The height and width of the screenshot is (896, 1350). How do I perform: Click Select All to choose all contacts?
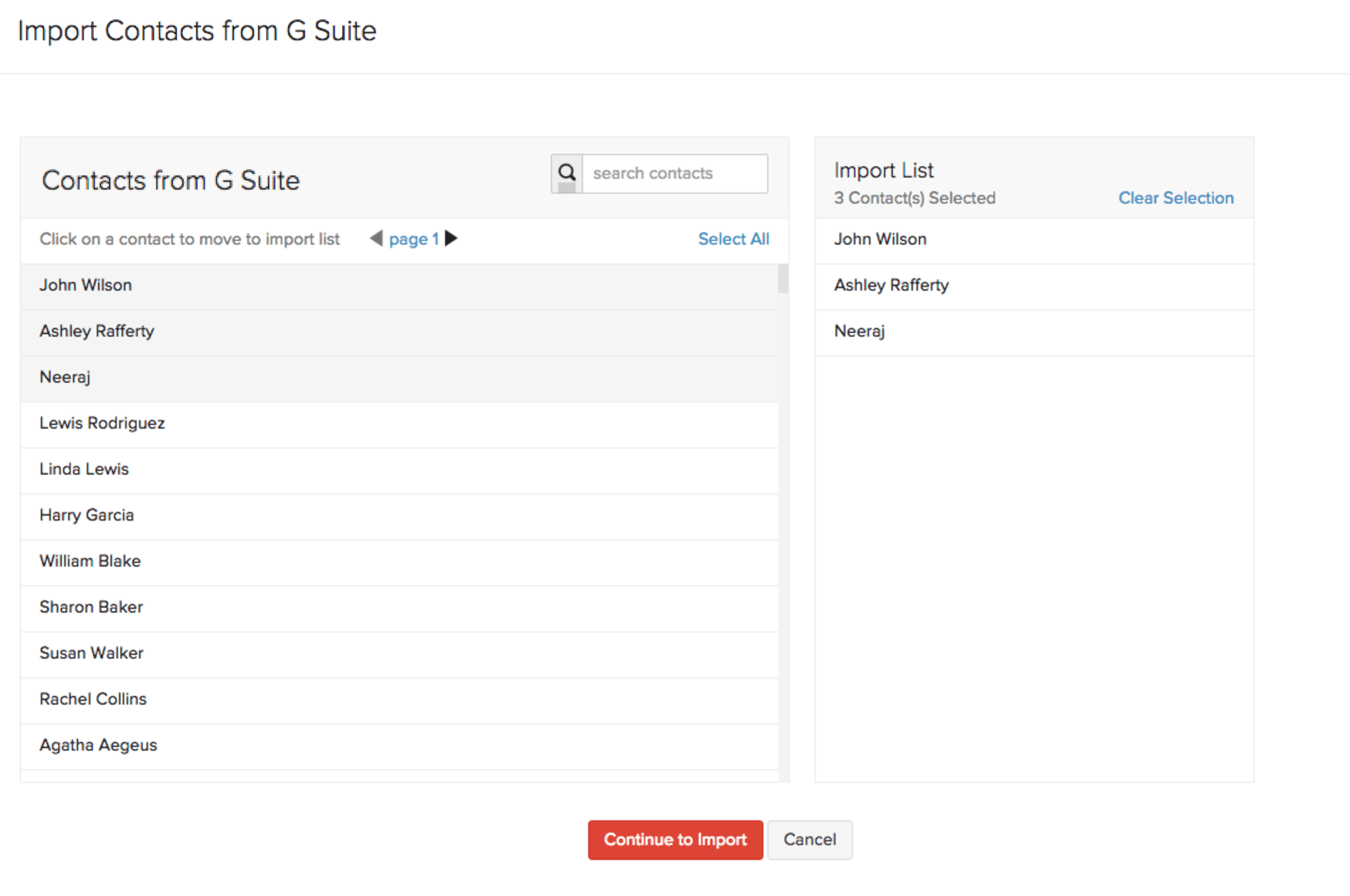pyautogui.click(x=733, y=239)
